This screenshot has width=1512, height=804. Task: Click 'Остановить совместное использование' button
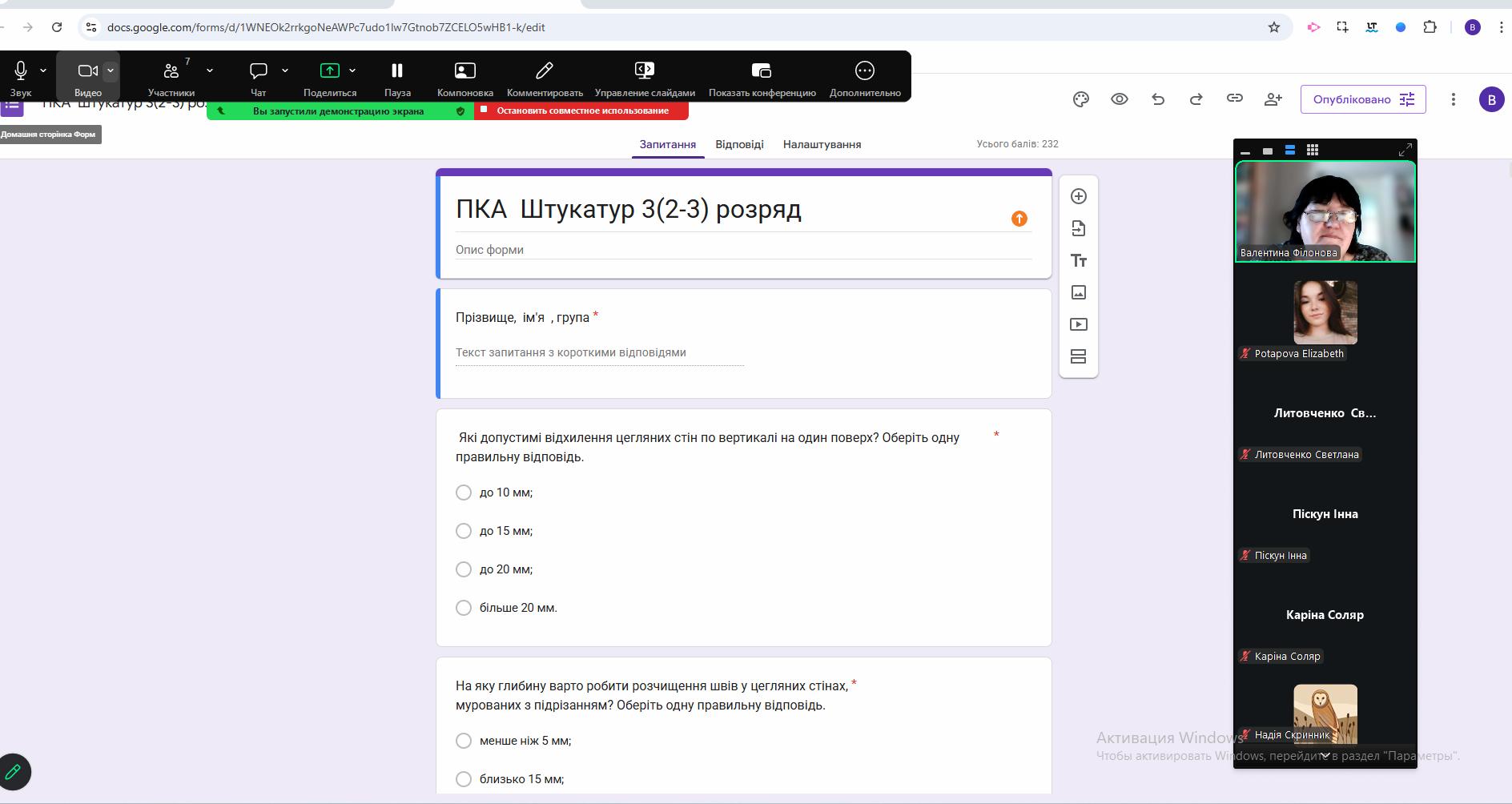tap(581, 111)
